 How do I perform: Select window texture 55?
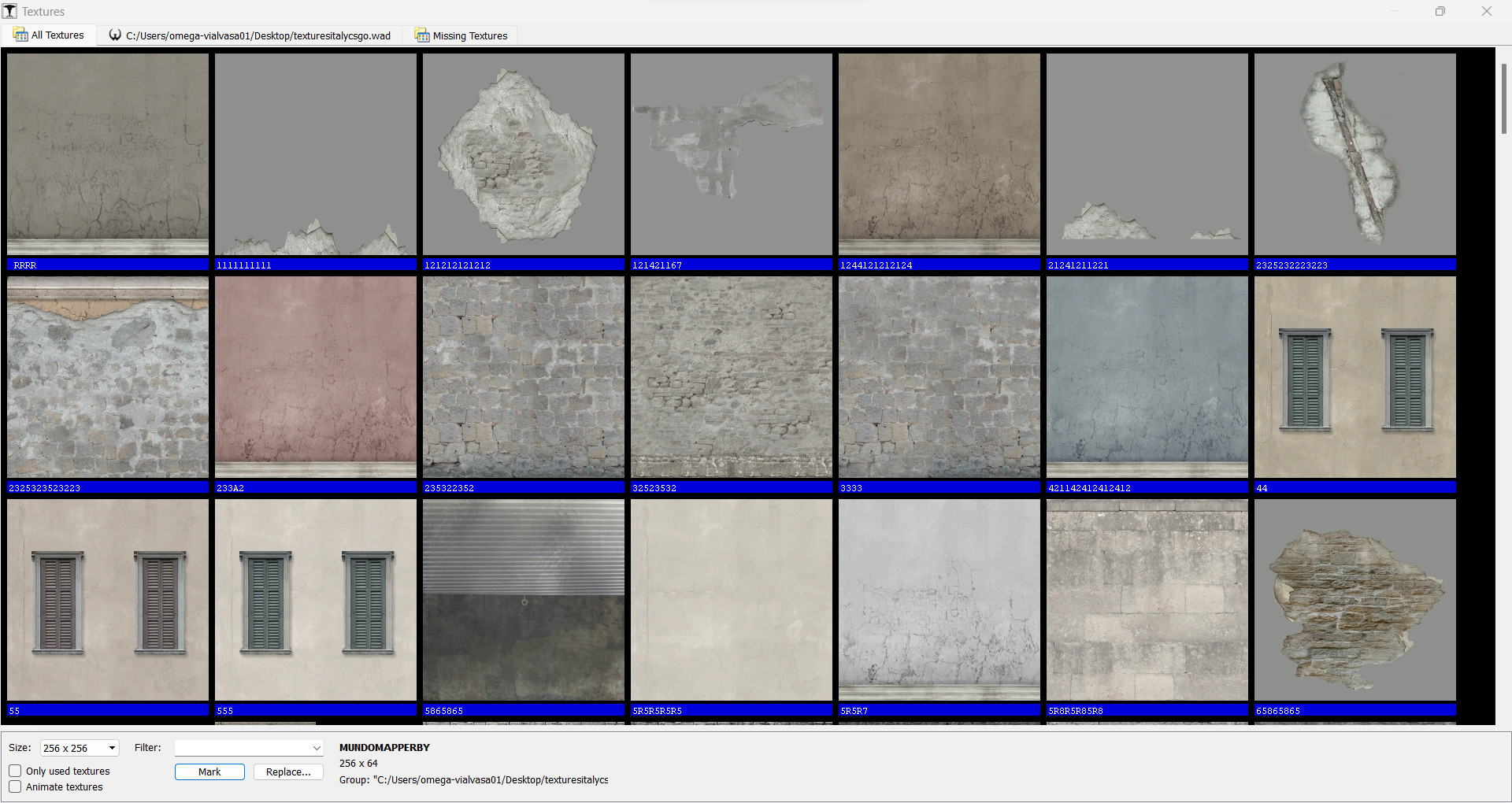108,600
